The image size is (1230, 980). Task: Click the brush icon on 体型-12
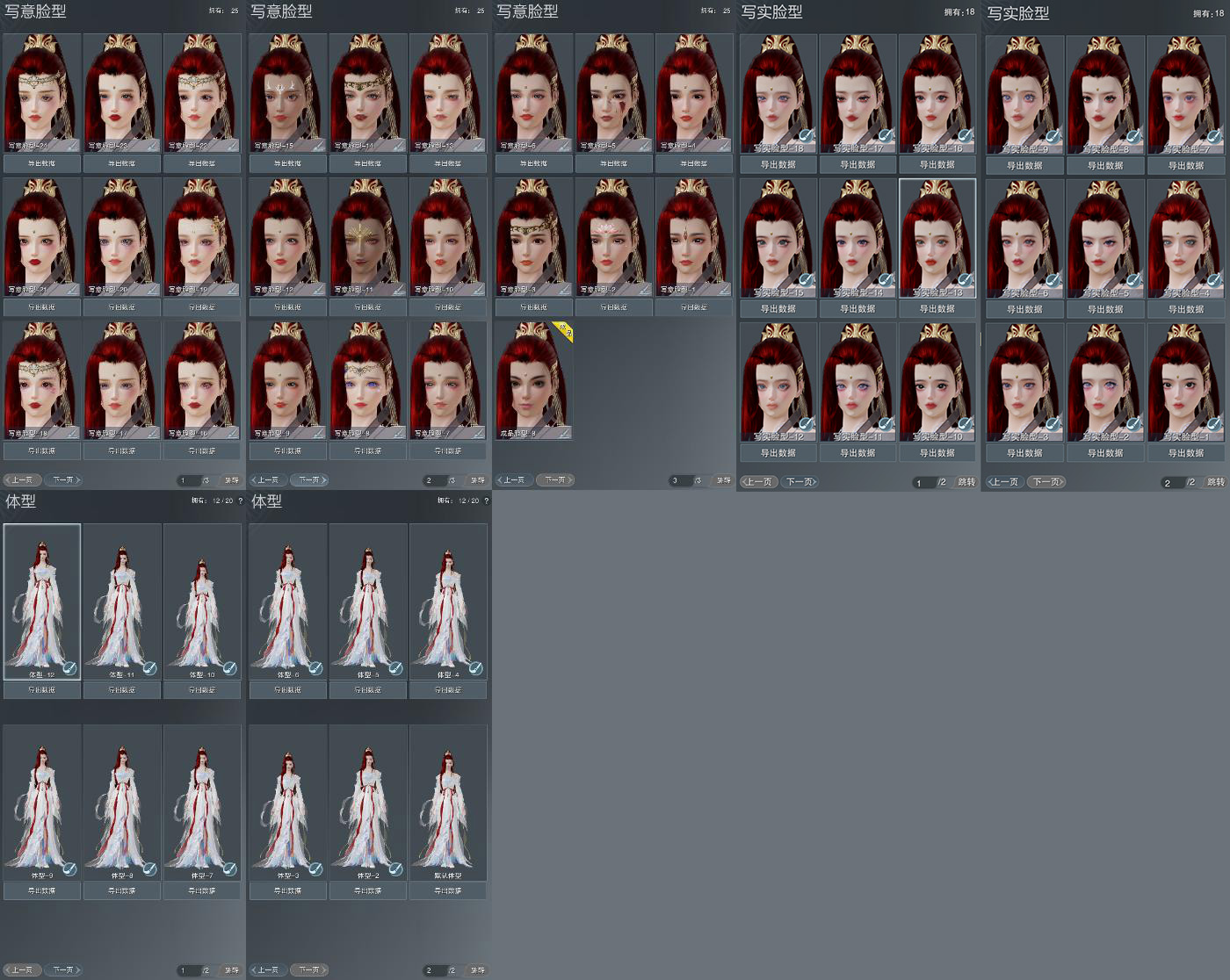tap(69, 668)
